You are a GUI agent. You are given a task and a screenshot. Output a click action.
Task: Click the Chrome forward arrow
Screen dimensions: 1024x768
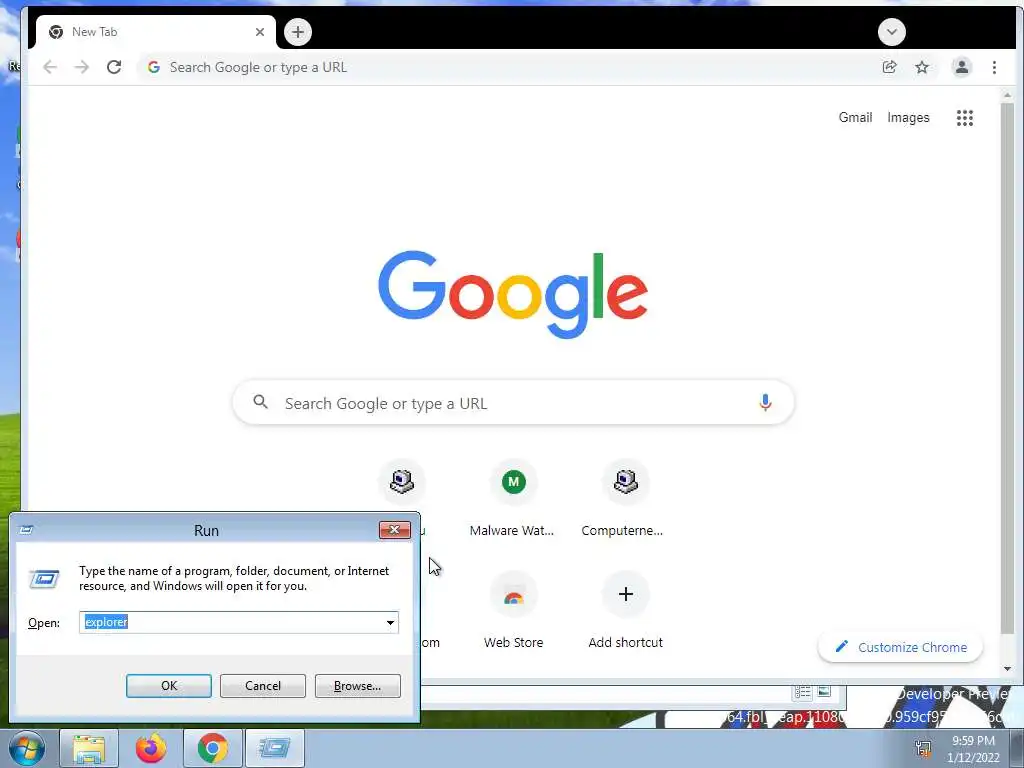82,67
